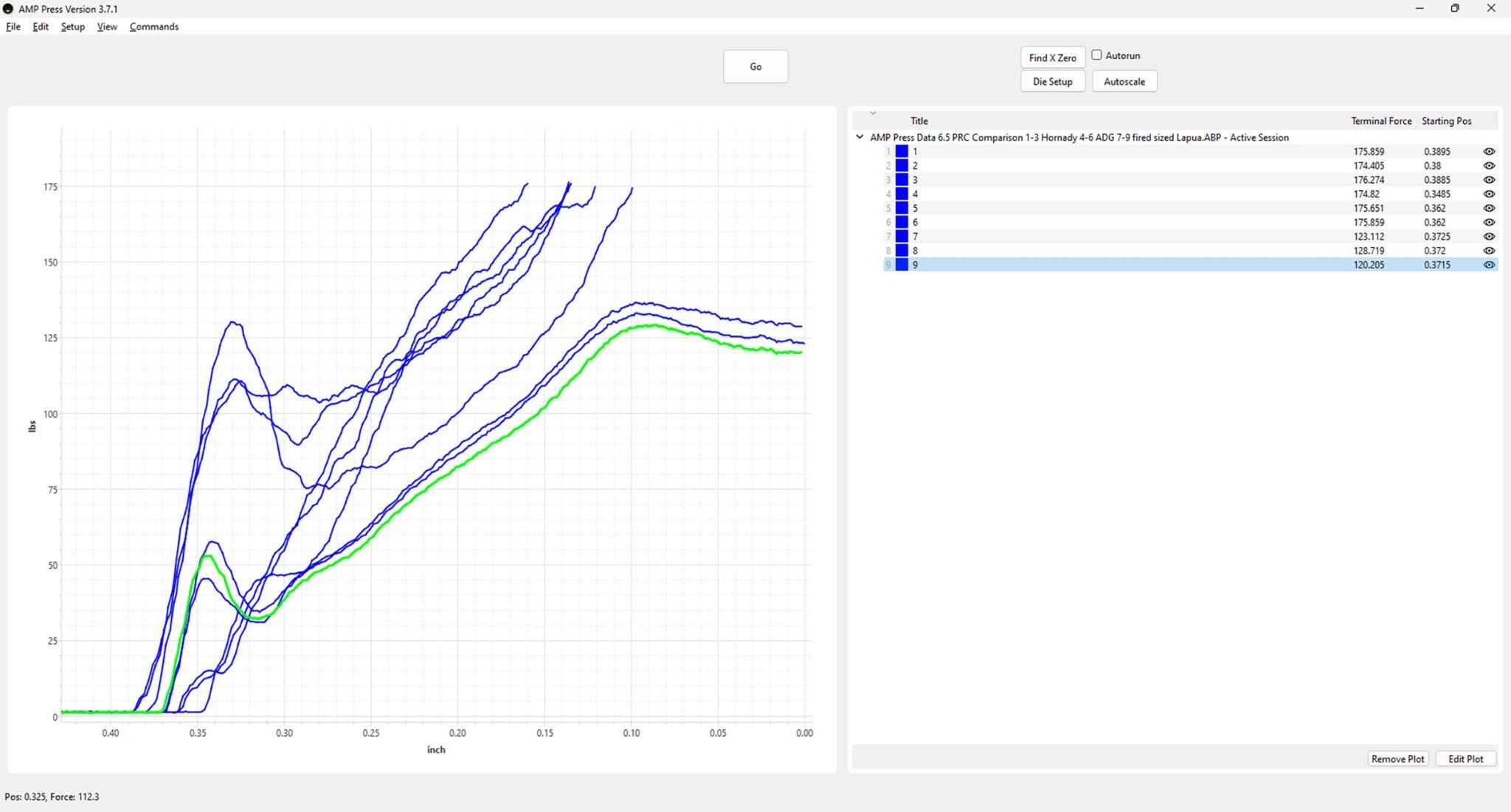
Task: Hide plot 8 via its eye icon
Action: (x=1489, y=251)
